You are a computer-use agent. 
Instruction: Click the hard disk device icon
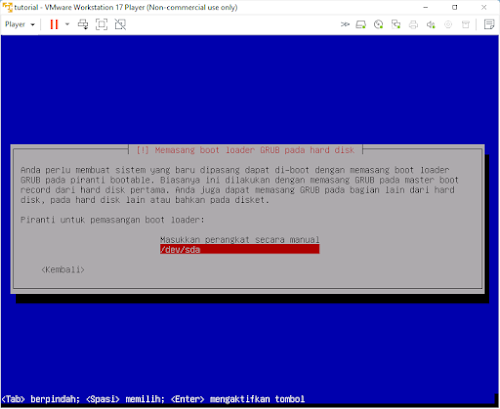[x=361, y=24]
